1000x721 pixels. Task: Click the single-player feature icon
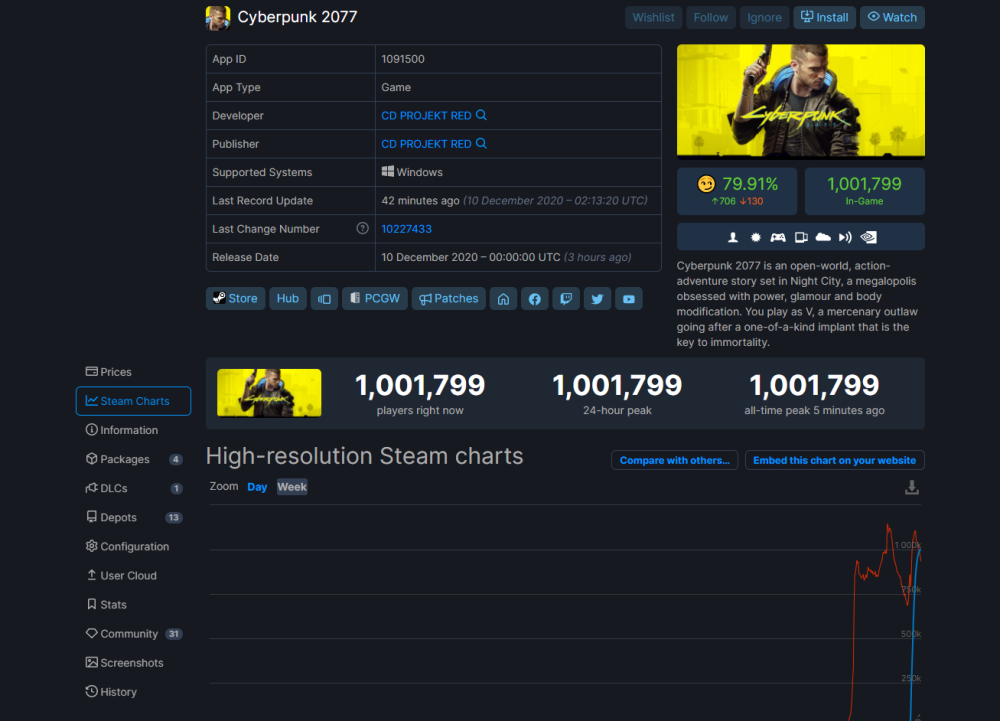point(733,237)
